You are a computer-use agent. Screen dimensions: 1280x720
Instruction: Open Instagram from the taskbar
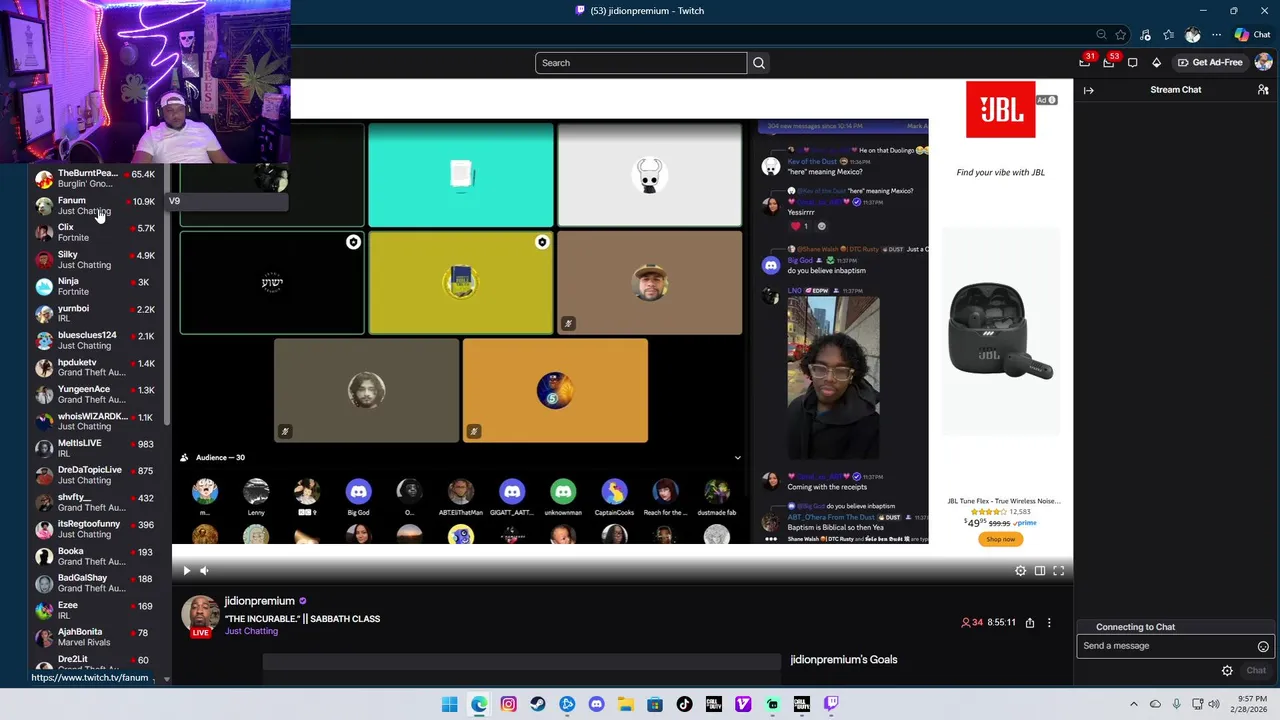coord(509,704)
